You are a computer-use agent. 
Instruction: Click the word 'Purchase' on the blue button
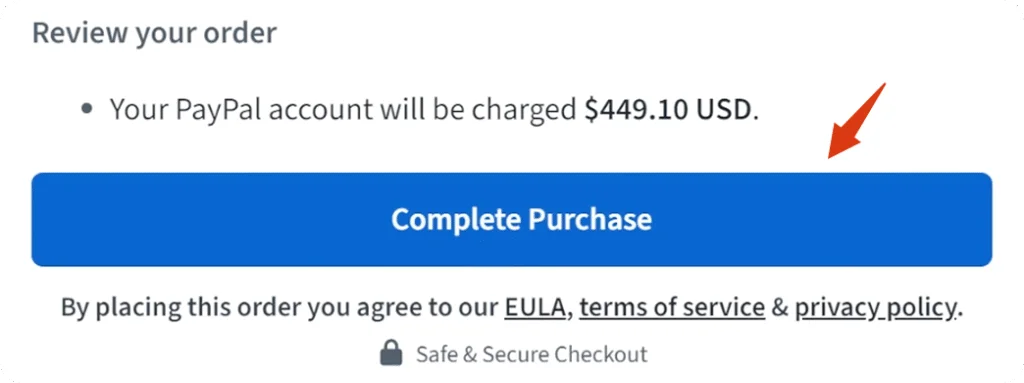coord(590,219)
